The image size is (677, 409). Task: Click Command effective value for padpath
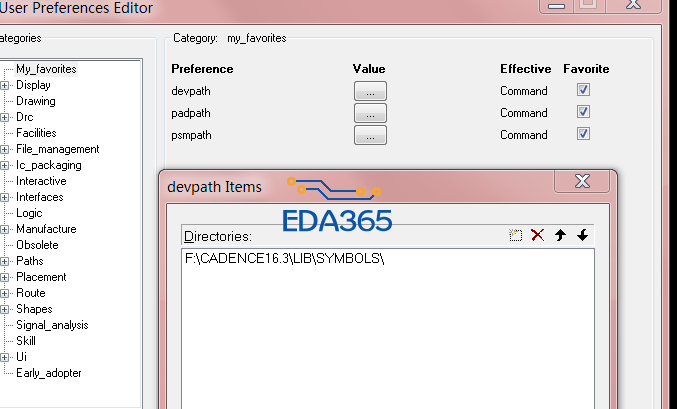(x=524, y=113)
